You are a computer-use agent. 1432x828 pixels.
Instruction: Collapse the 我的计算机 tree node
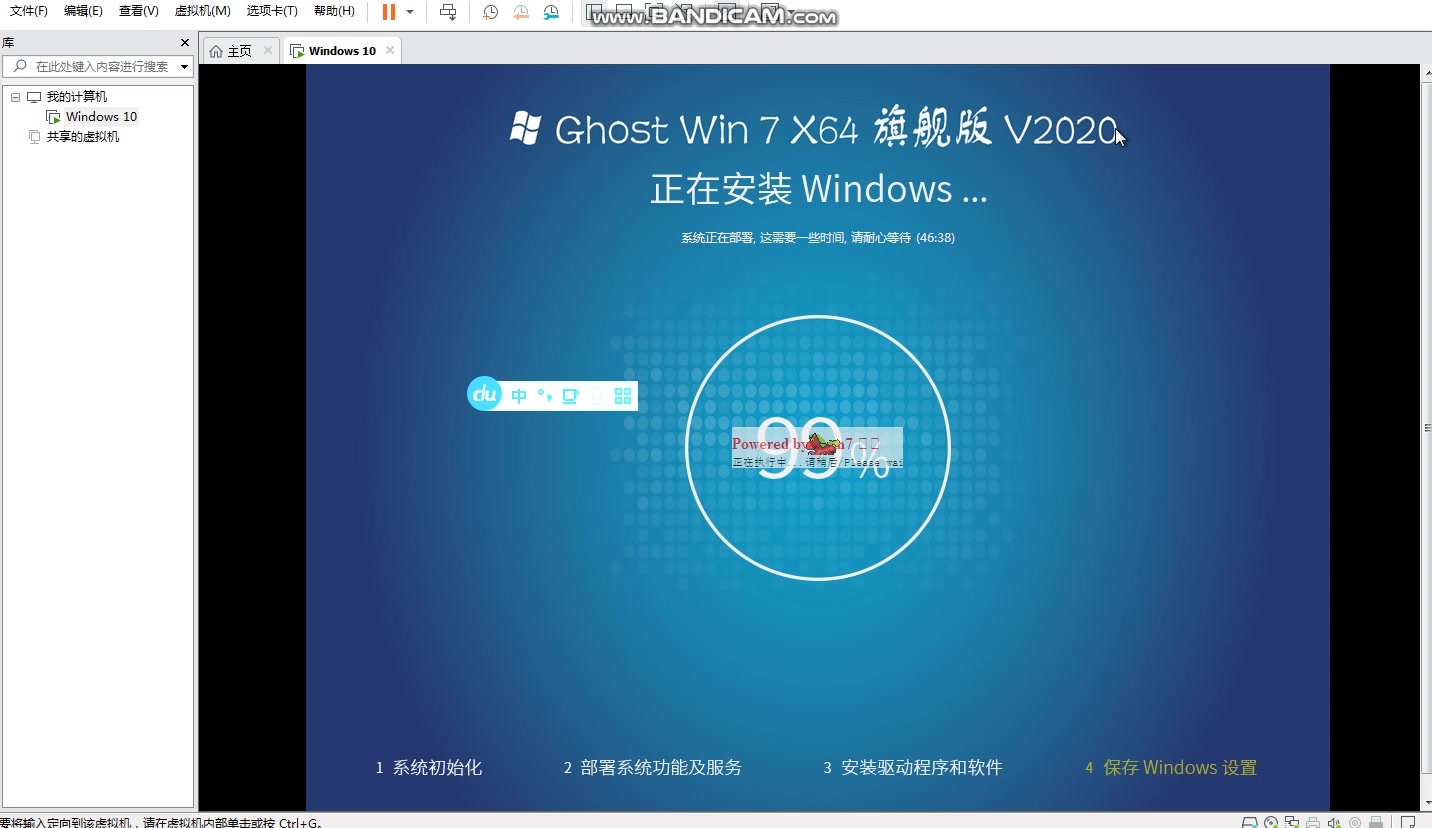click(15, 97)
